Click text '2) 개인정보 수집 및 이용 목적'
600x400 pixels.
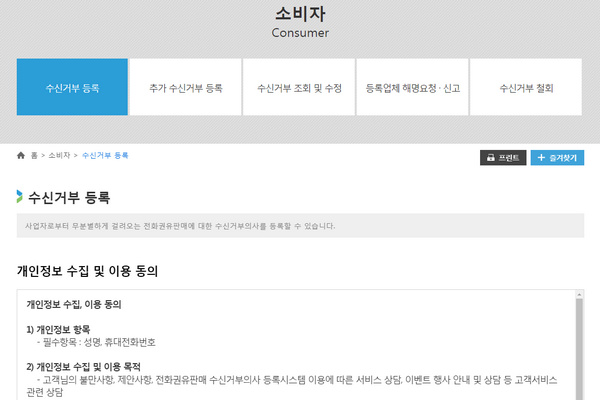coord(83,367)
